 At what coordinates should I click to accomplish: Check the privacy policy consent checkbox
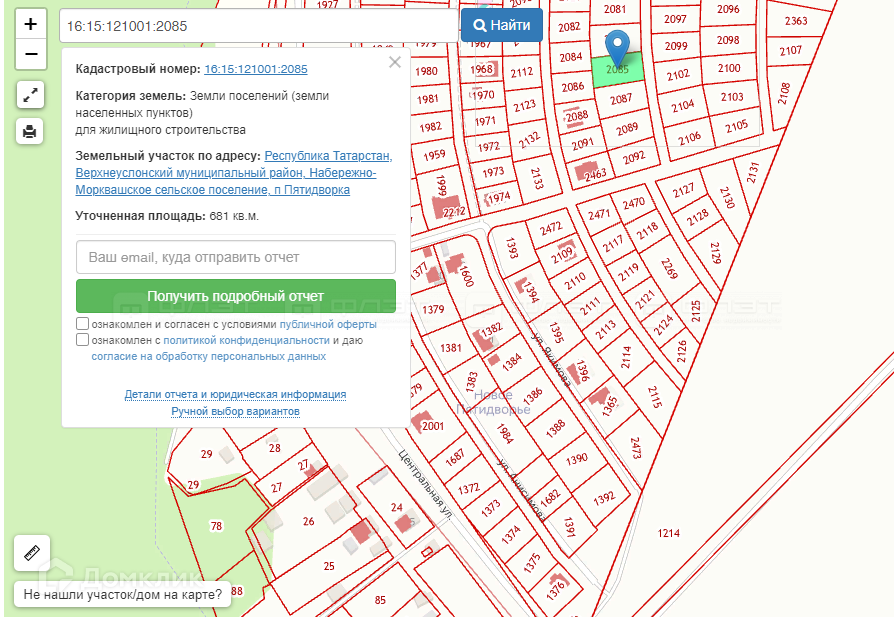pyautogui.click(x=82, y=340)
